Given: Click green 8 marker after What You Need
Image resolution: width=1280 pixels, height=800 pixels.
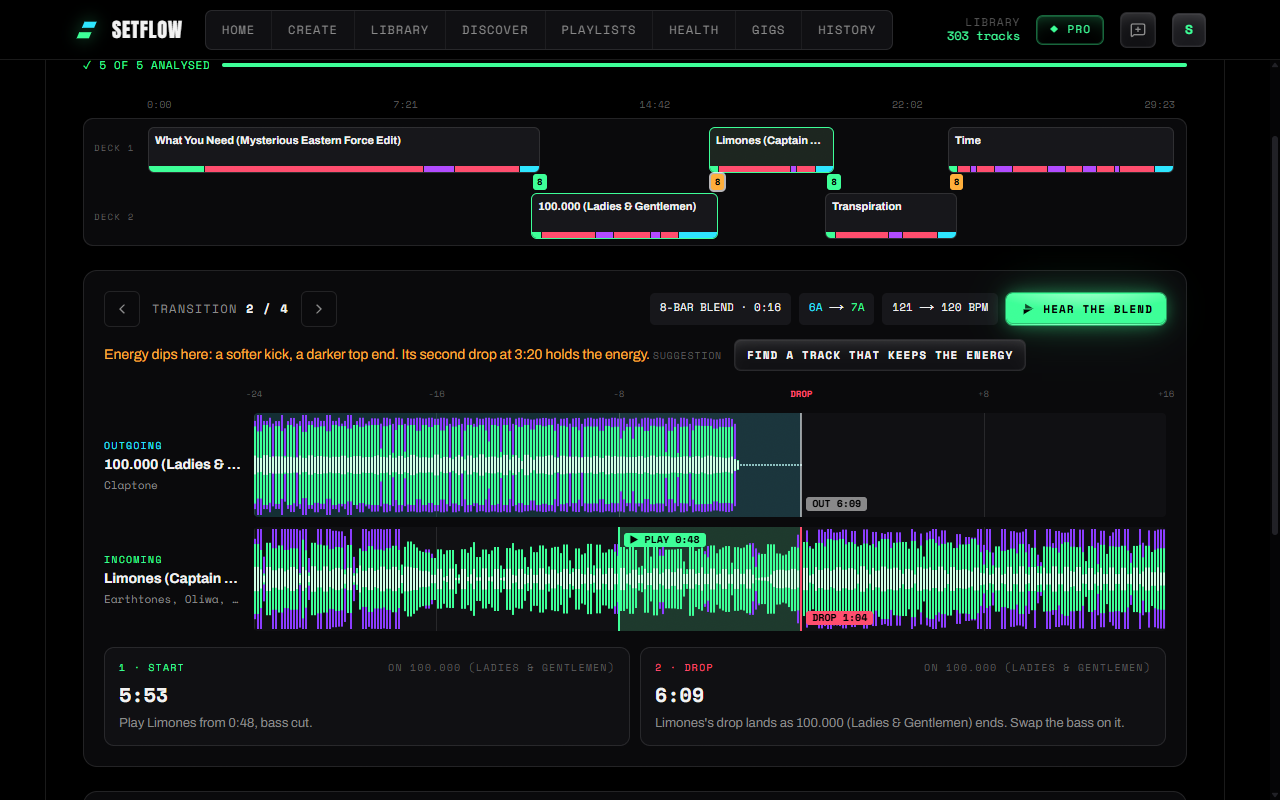Looking at the screenshot, I should (540, 182).
